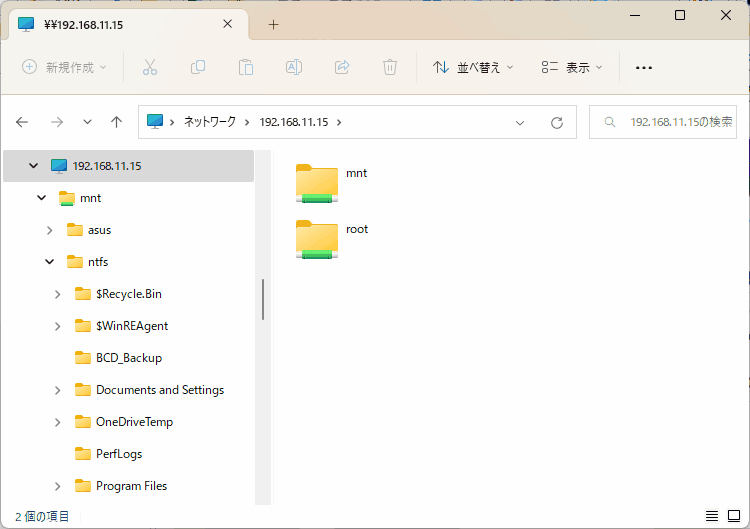Click chevron after 192.168.11.15 breadcrumb
Viewport: 750px width, 529px height.
tap(339, 122)
